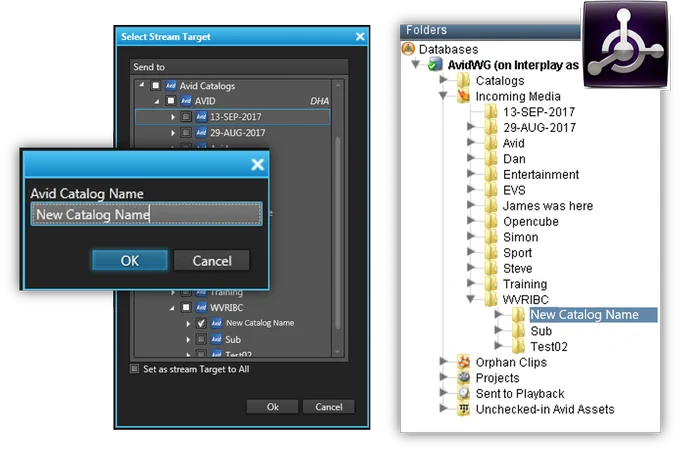Click the Incoming Media folder icon
This screenshot has height=452, width=680.
pyautogui.click(x=464, y=96)
